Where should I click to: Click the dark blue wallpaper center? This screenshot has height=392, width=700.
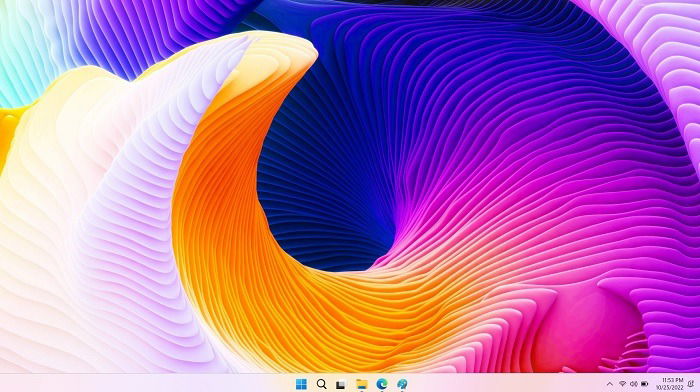pos(321,188)
